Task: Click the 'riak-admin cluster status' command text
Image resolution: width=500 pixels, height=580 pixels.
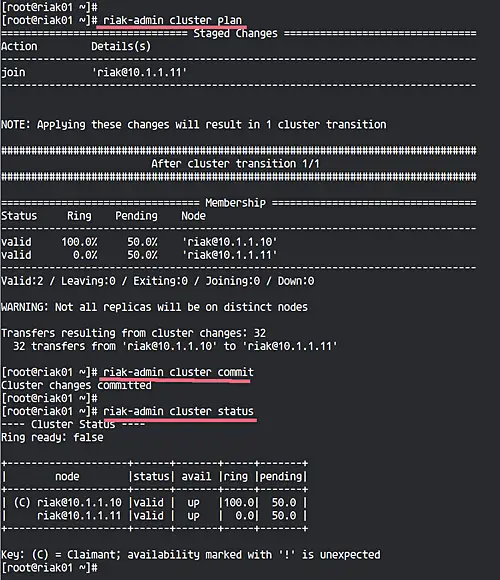Action: point(178,411)
